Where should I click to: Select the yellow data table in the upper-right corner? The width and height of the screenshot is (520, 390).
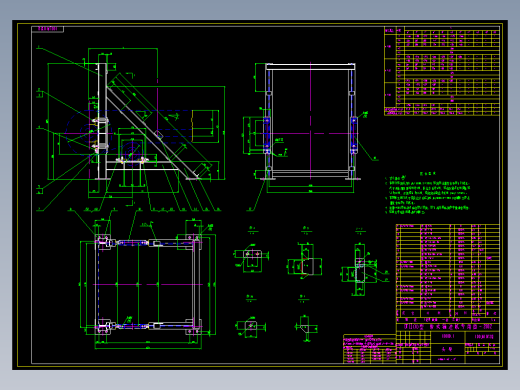coord(442,71)
